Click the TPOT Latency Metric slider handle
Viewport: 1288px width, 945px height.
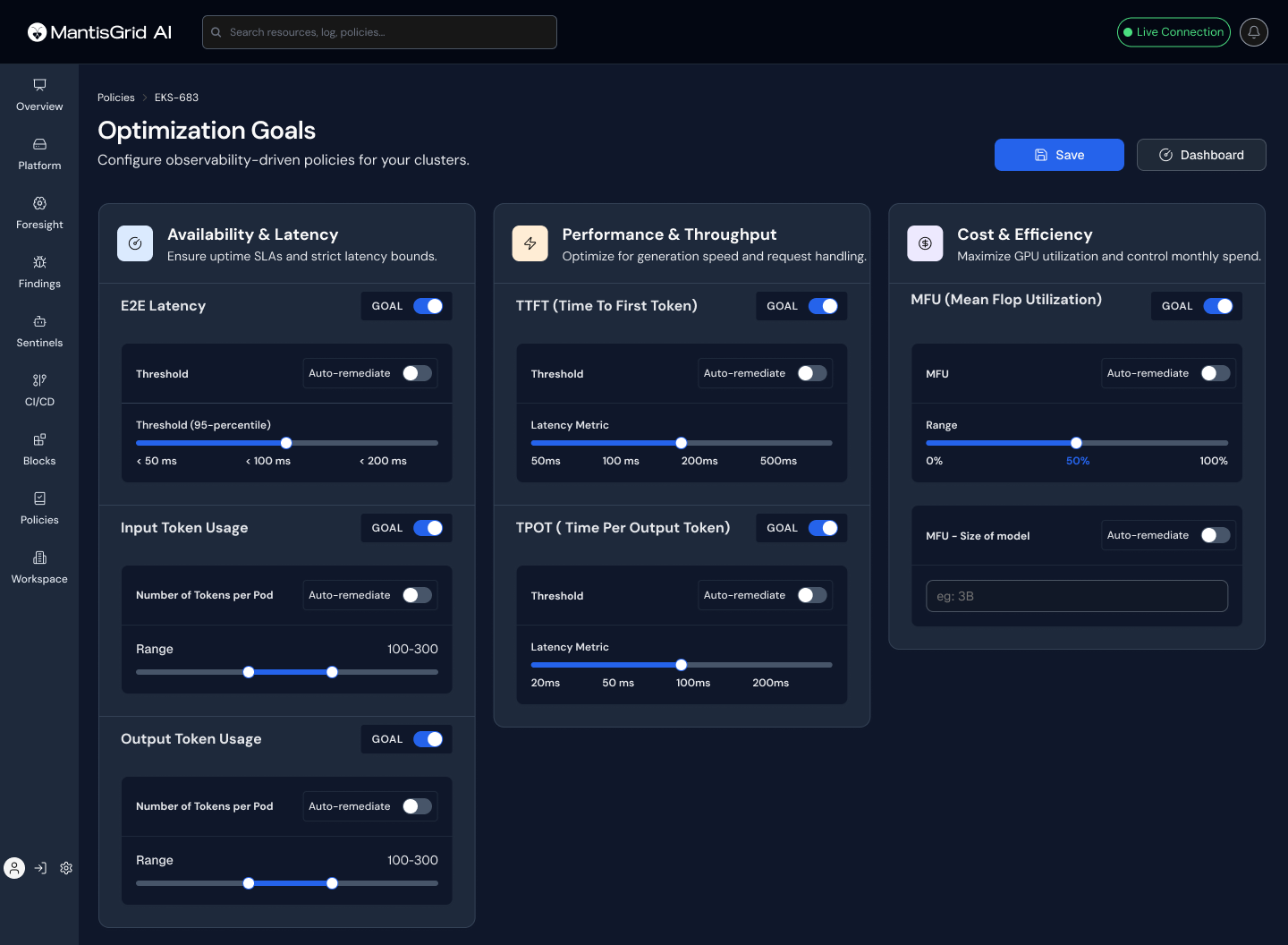click(682, 665)
